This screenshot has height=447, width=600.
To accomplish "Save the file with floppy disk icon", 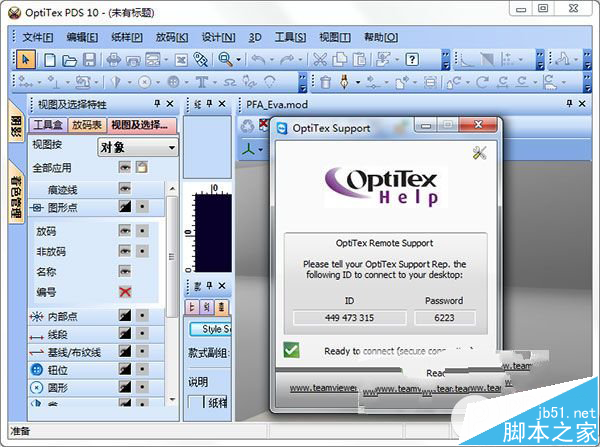I will (90, 60).
